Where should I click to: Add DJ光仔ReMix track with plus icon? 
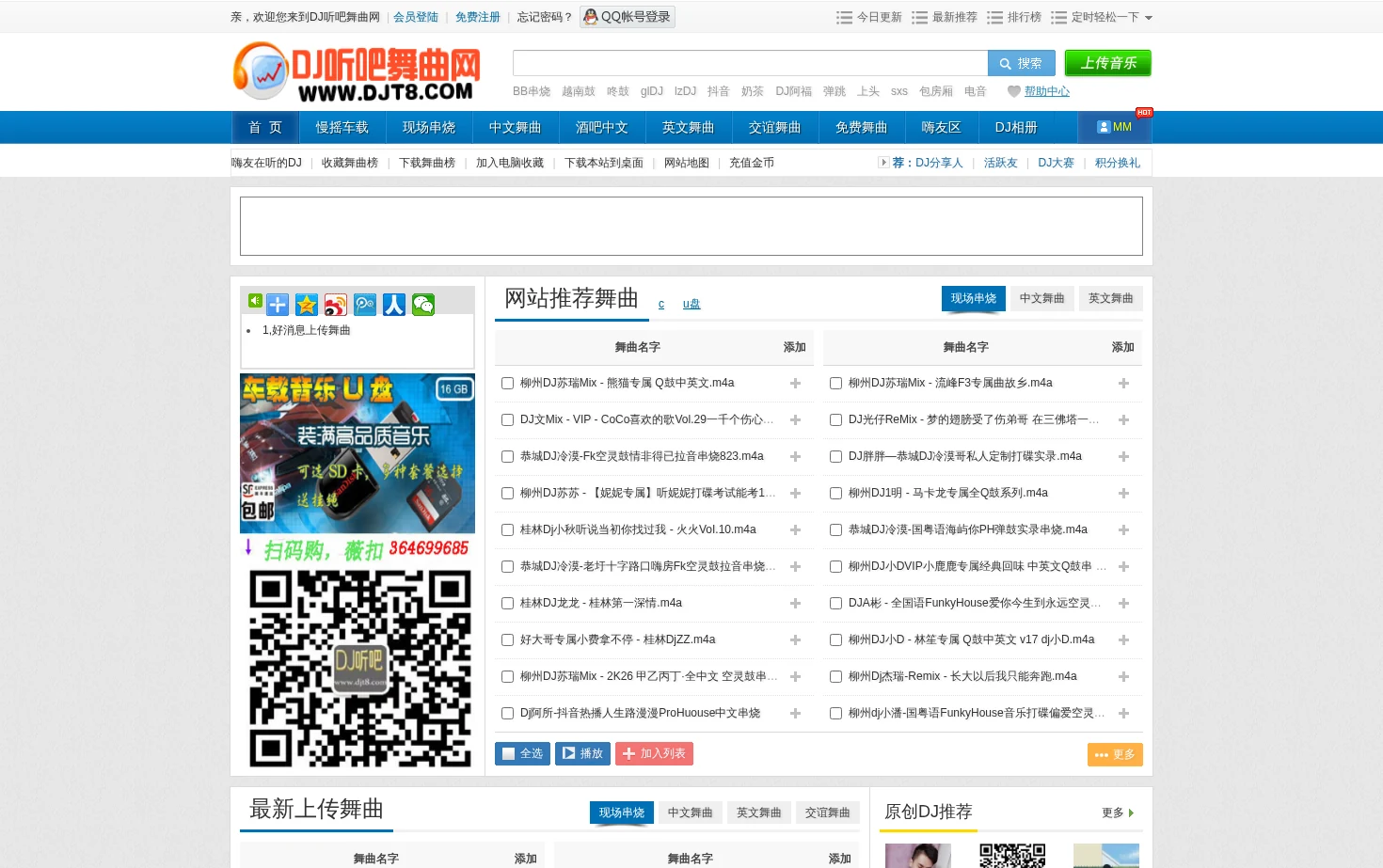click(1123, 420)
